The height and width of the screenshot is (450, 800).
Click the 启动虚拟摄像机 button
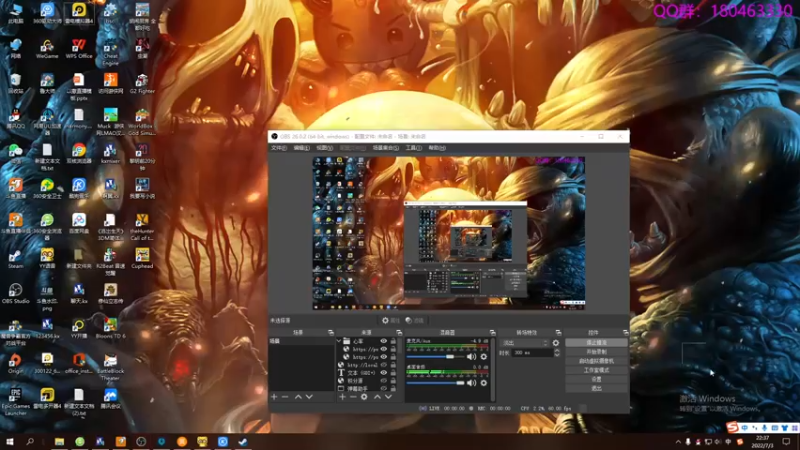click(596, 361)
